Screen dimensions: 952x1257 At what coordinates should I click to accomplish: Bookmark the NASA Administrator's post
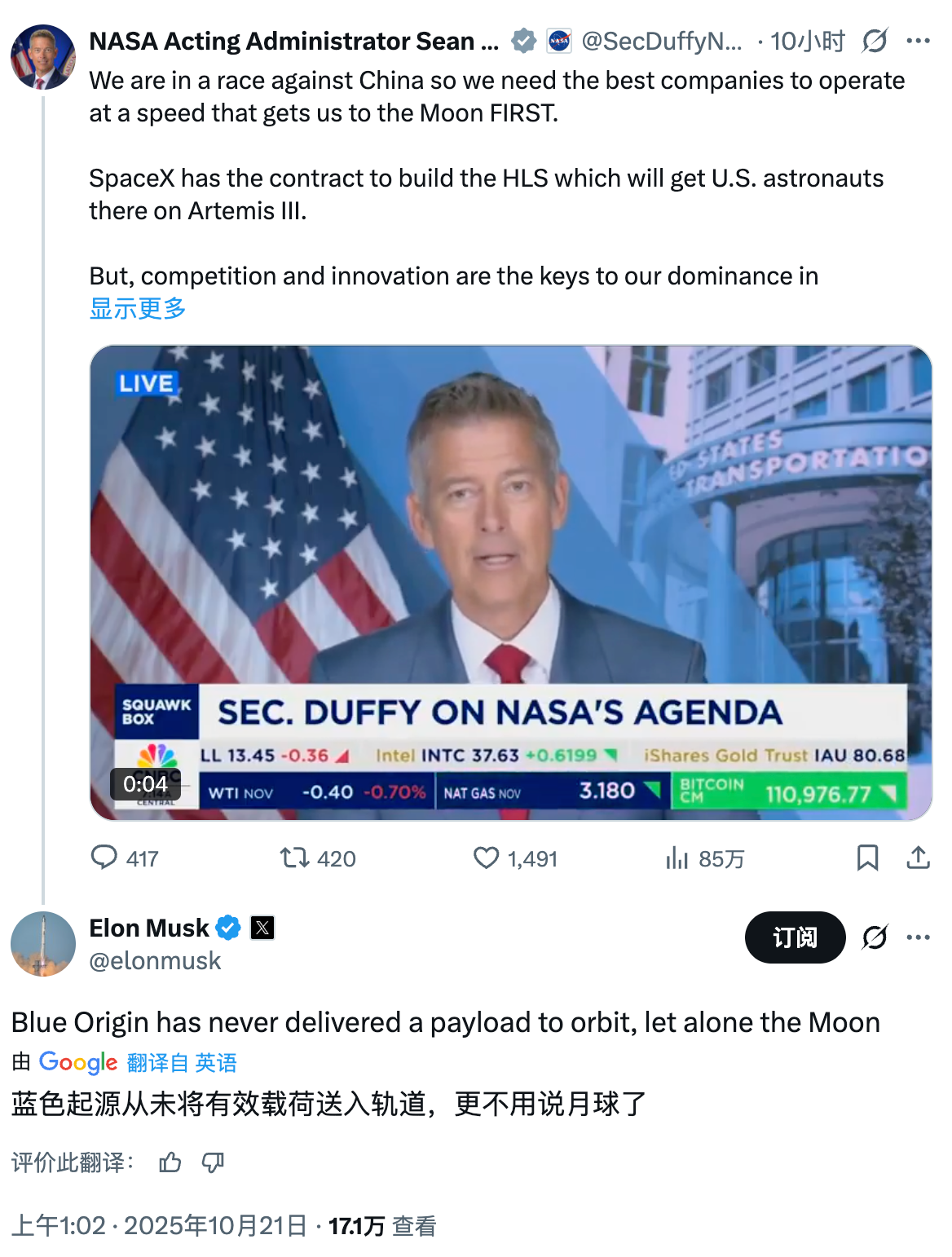(867, 858)
